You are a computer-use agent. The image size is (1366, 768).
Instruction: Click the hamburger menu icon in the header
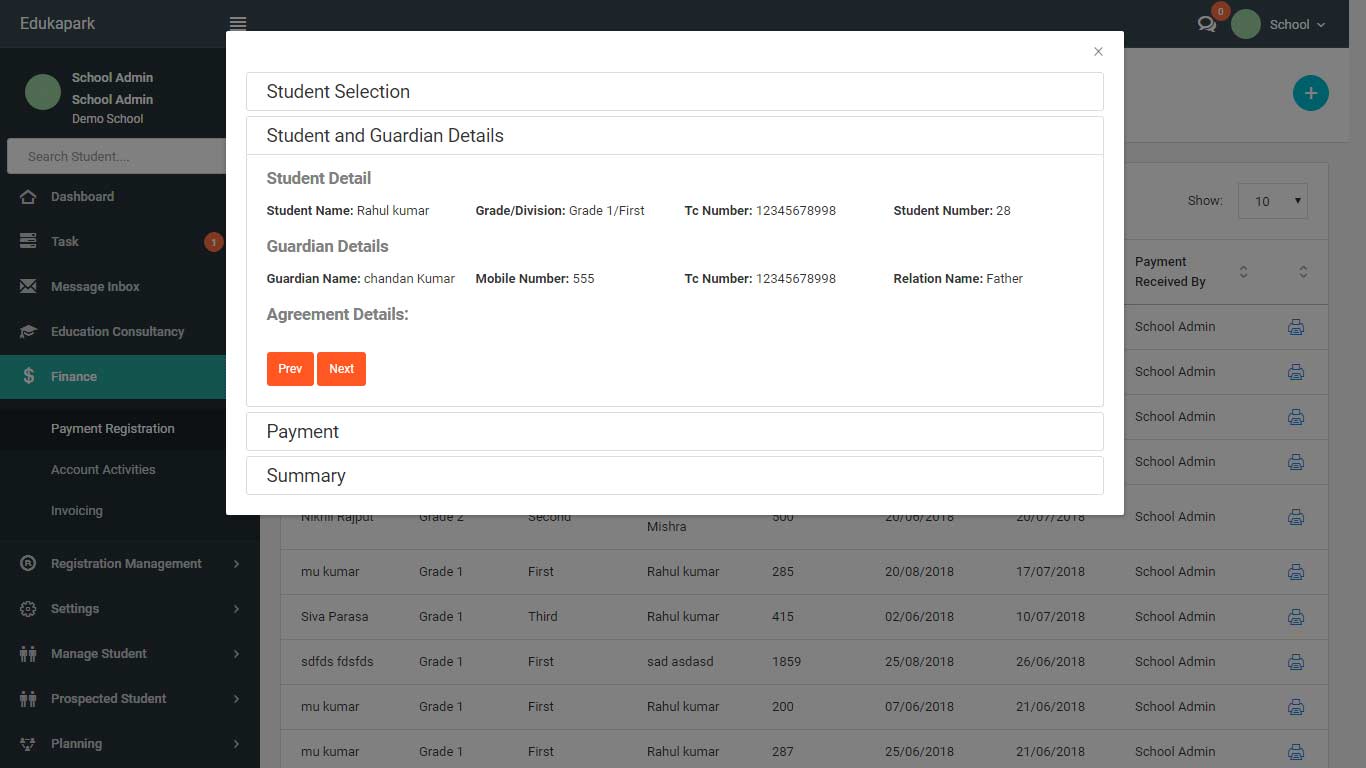[238, 24]
